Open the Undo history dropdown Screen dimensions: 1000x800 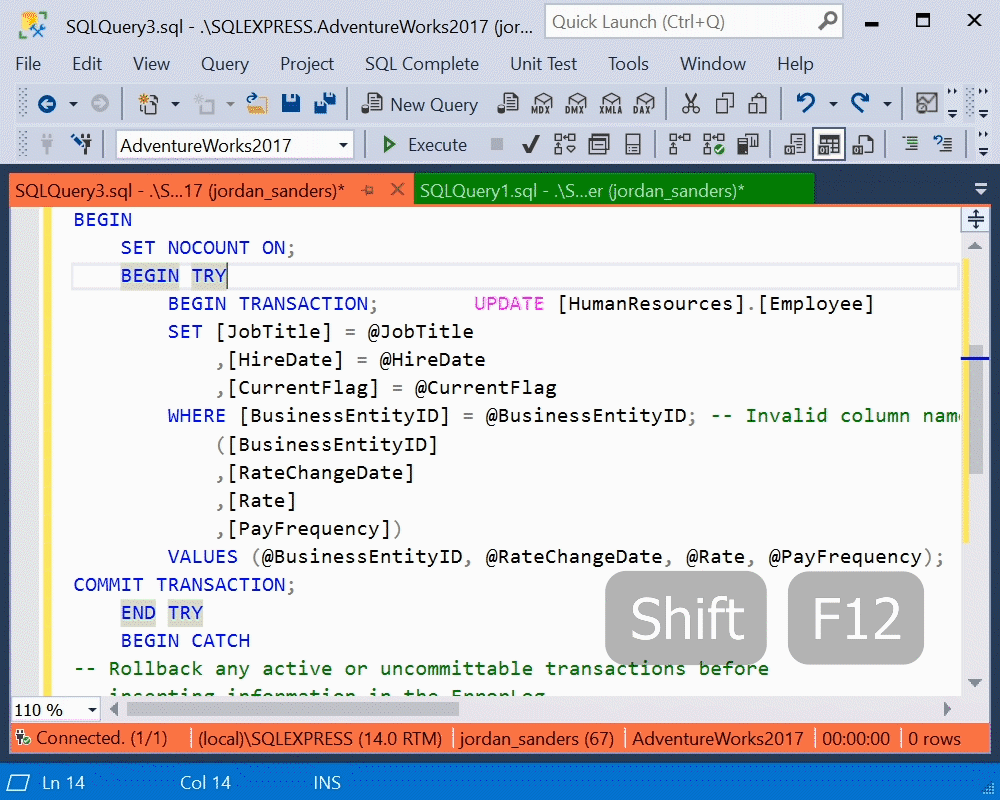[x=833, y=104]
